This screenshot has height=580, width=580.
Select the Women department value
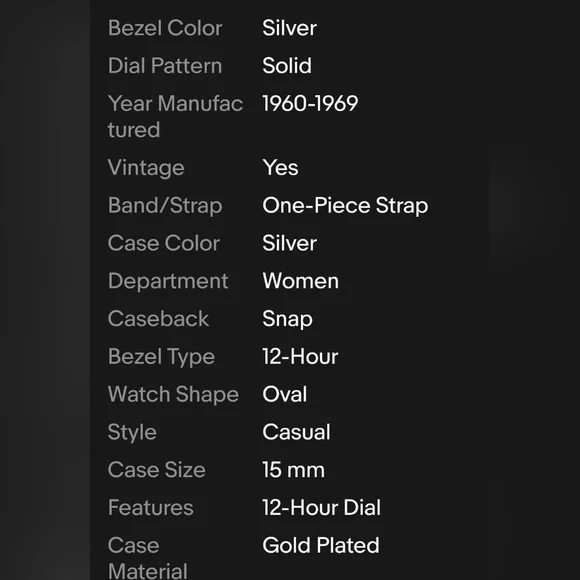pyautogui.click(x=300, y=281)
